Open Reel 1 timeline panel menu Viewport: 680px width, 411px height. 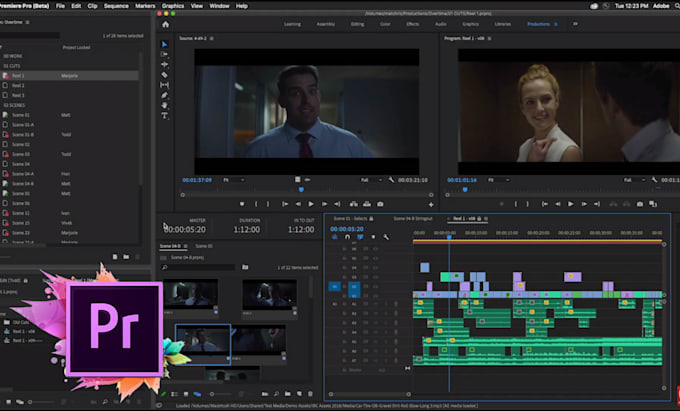tap(486, 219)
